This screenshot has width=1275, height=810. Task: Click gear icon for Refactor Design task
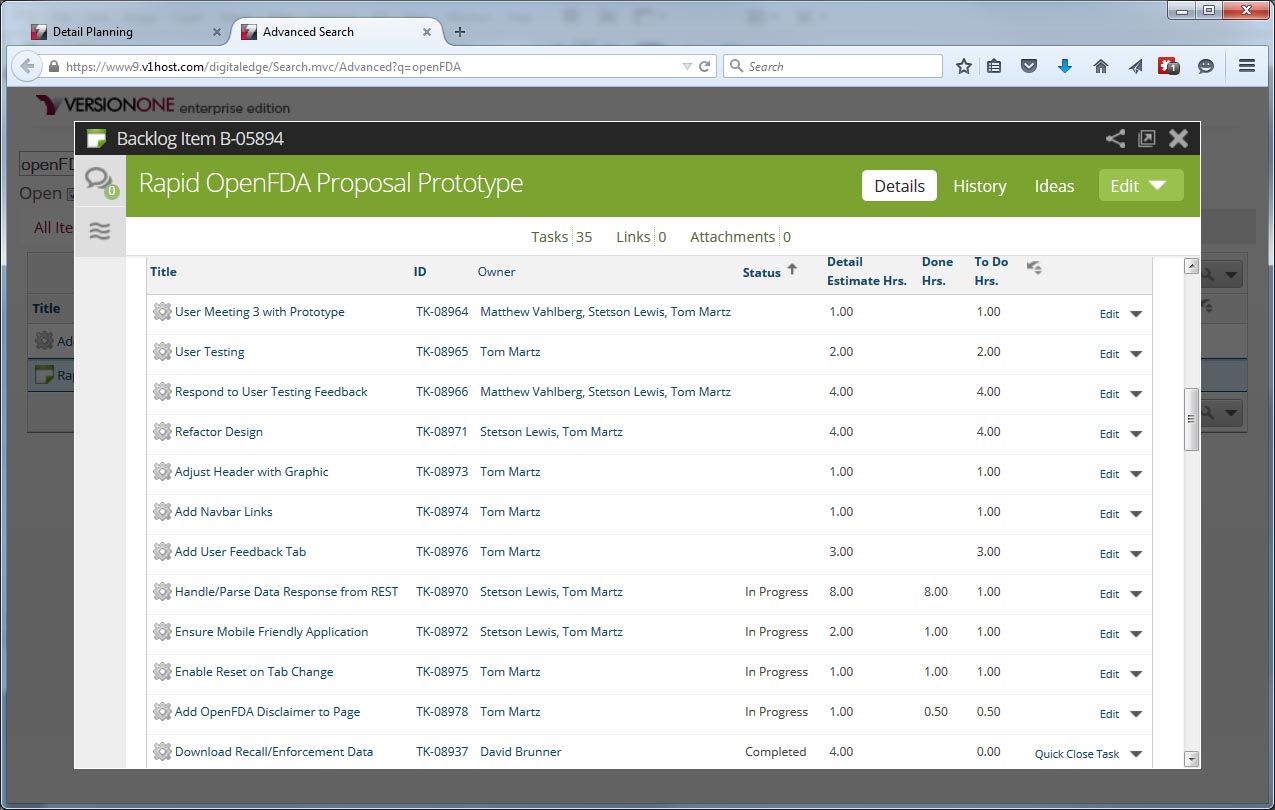pyautogui.click(x=162, y=432)
